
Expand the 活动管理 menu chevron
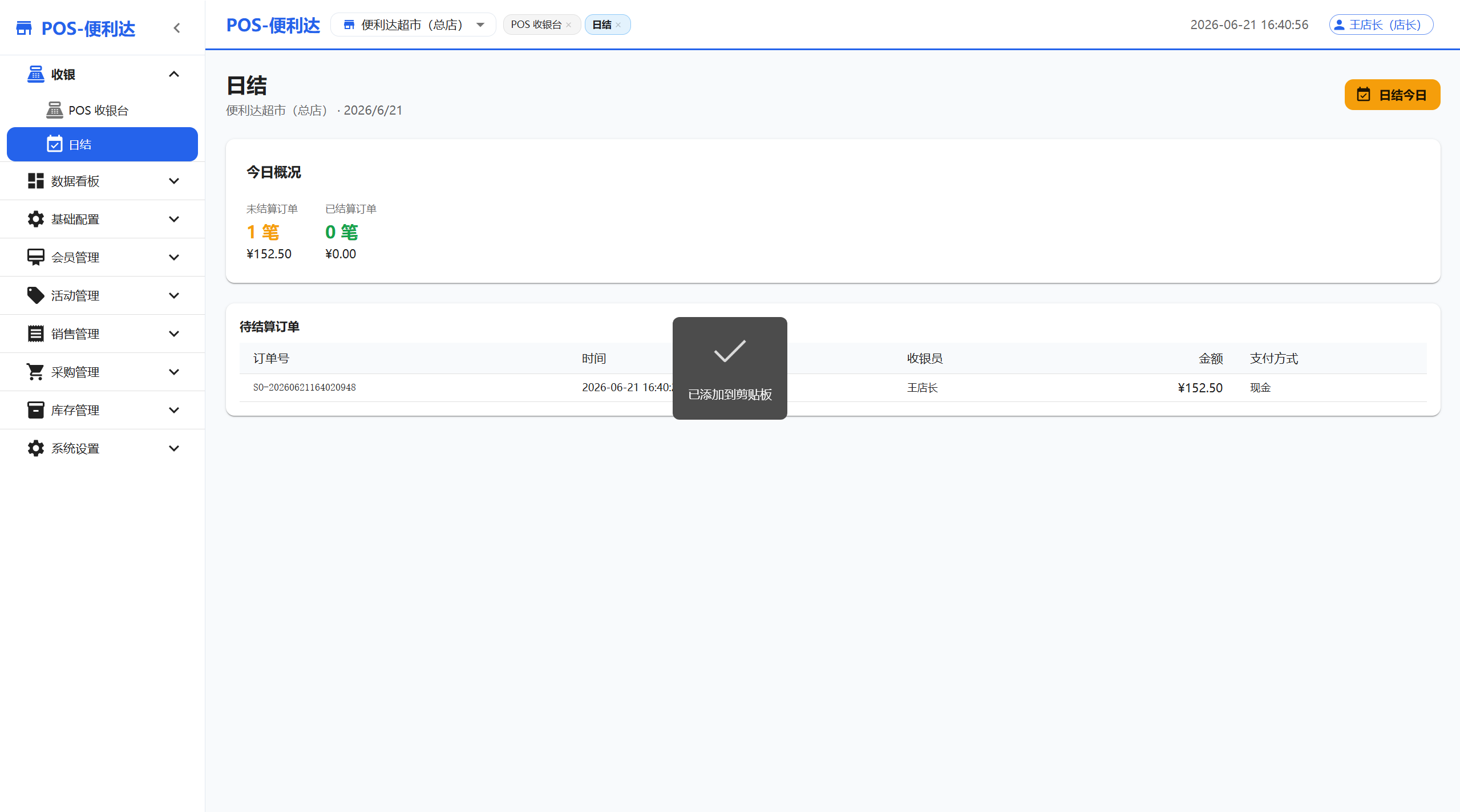[x=174, y=295]
